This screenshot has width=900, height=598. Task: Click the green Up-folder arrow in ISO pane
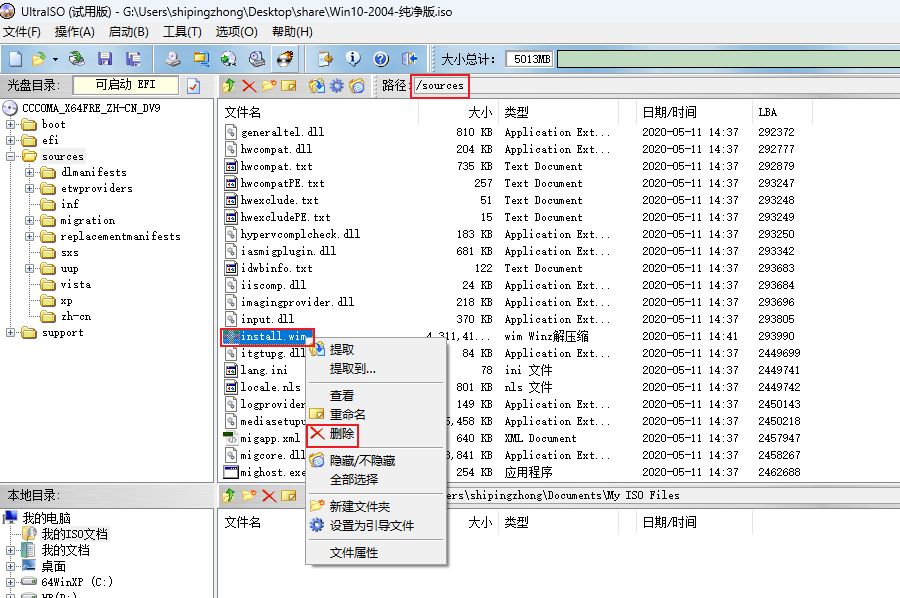pyautogui.click(x=229, y=86)
